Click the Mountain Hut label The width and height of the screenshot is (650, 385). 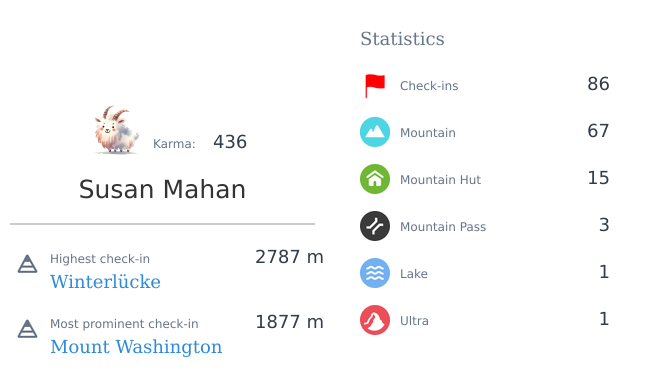(440, 180)
